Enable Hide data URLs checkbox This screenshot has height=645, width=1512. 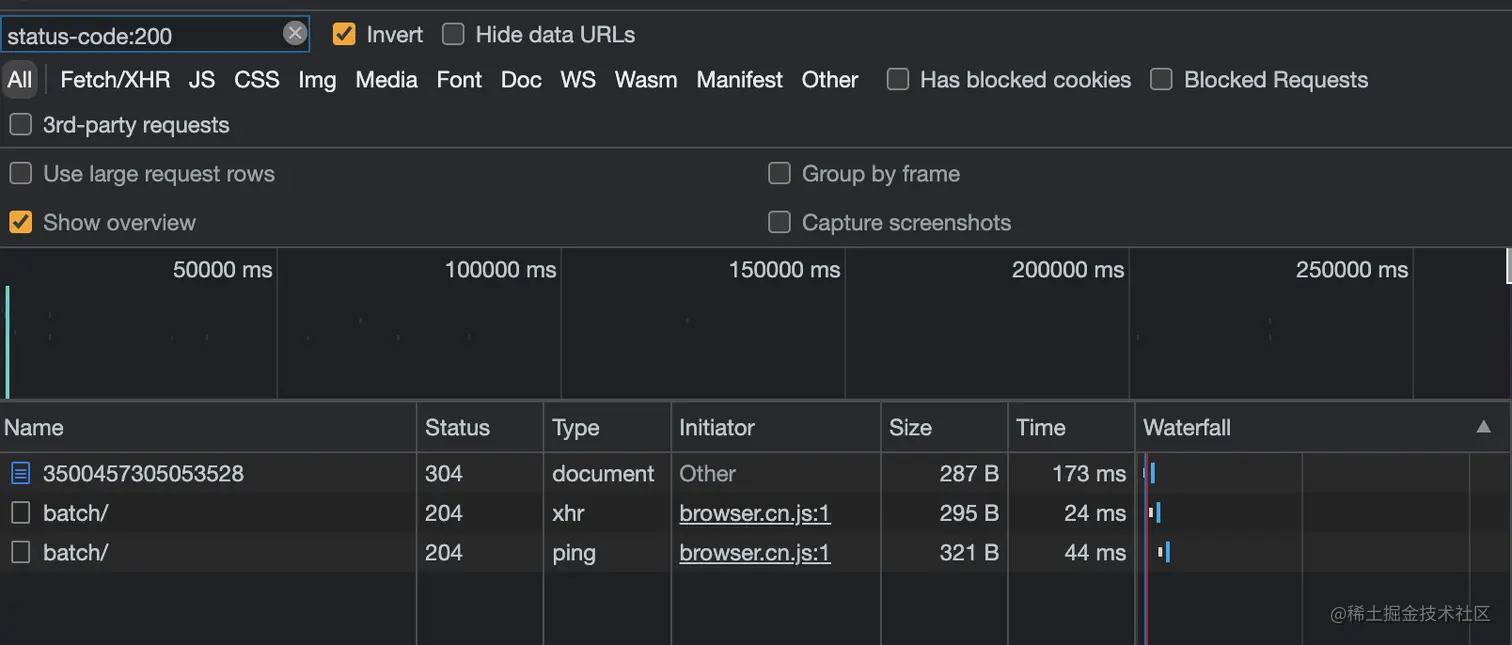click(x=453, y=34)
